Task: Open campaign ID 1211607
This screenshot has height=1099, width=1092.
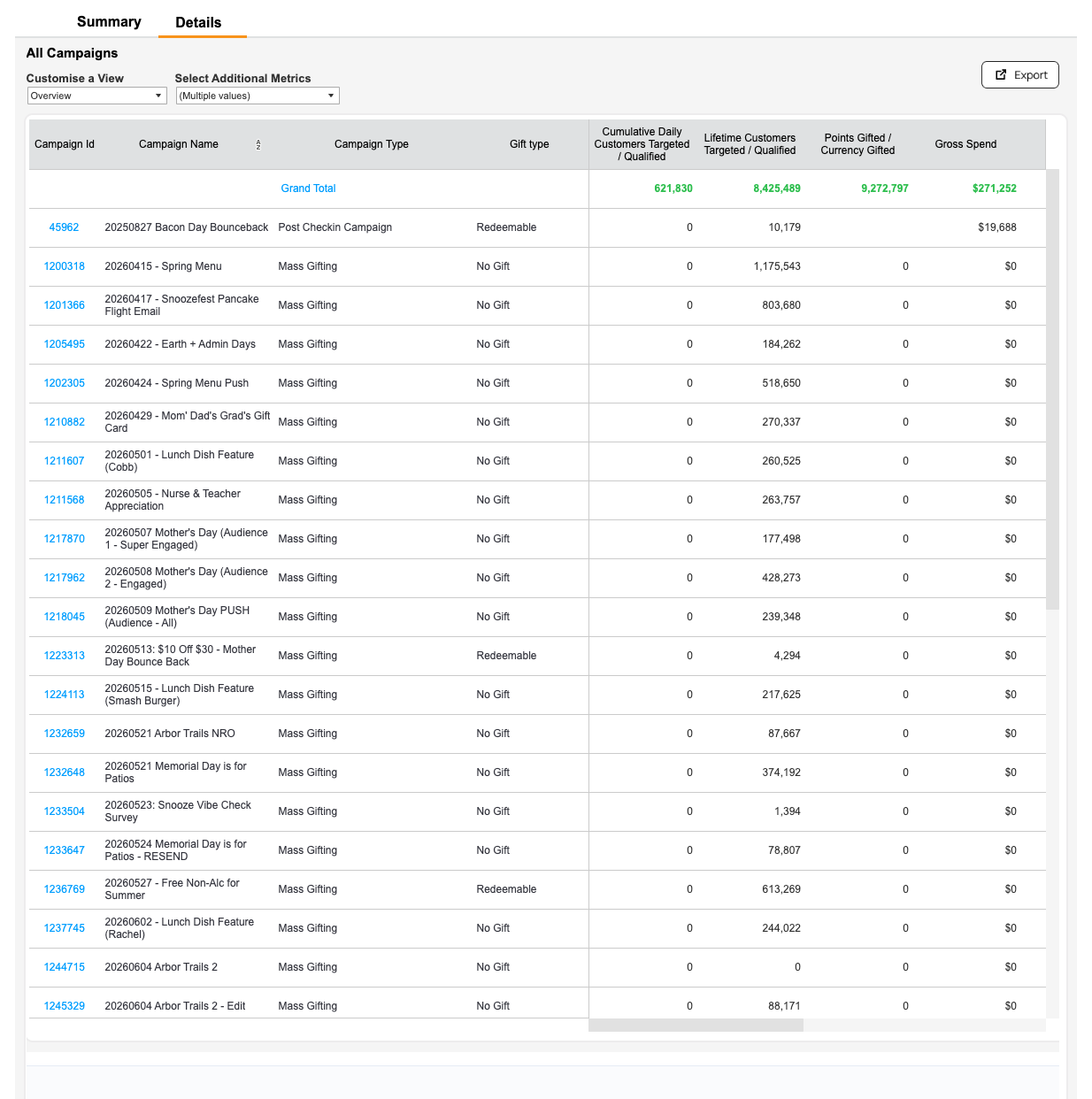Action: click(x=65, y=461)
